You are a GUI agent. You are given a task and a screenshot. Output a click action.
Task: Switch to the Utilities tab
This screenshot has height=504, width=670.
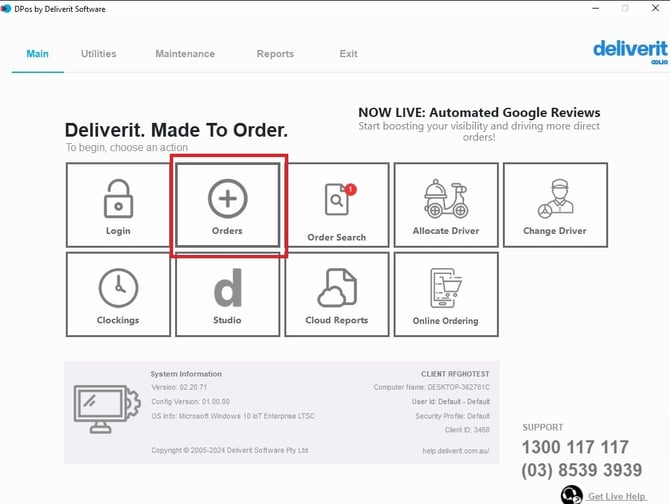(x=99, y=54)
